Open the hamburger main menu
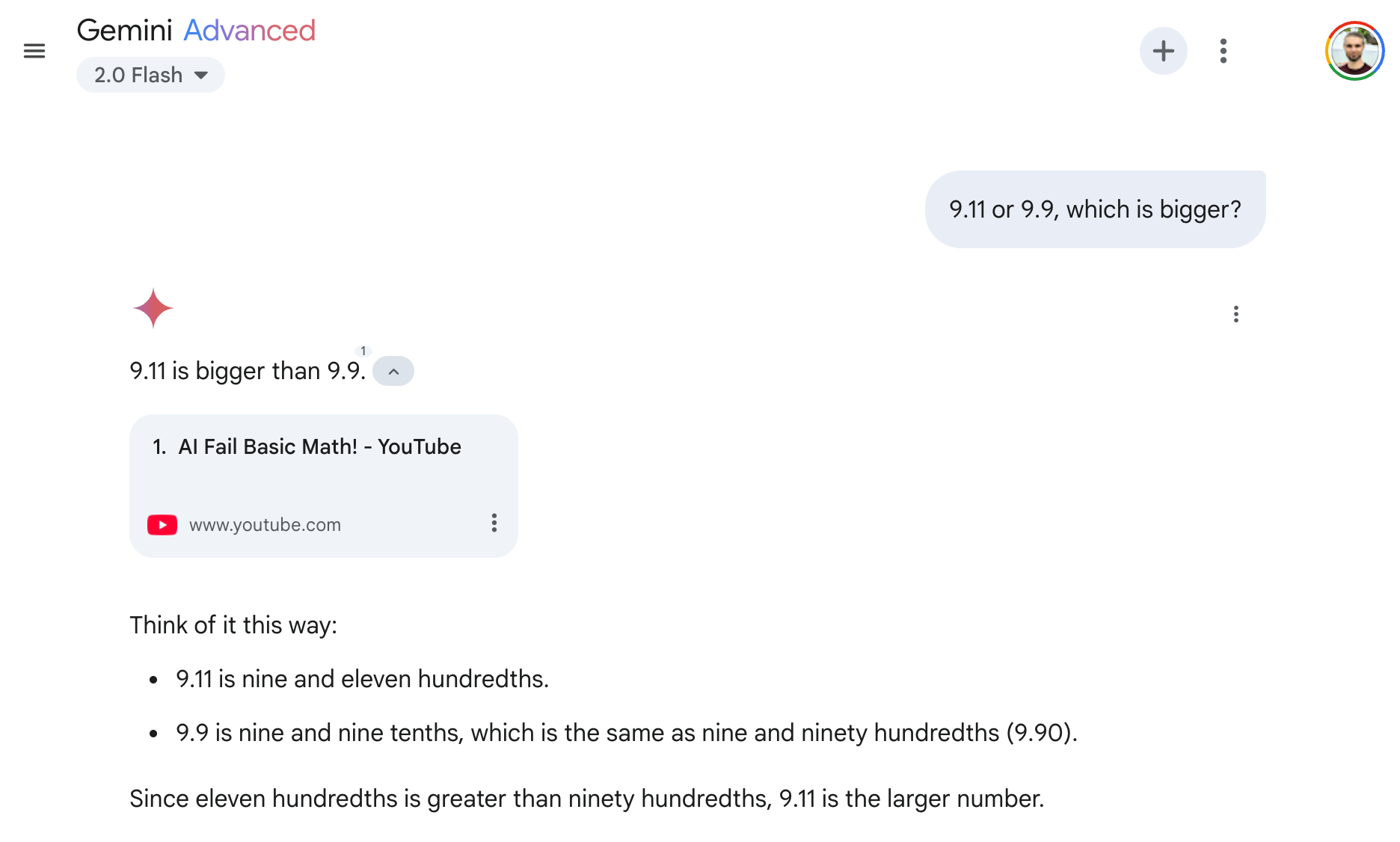This screenshot has width=1400, height=842. coord(34,51)
